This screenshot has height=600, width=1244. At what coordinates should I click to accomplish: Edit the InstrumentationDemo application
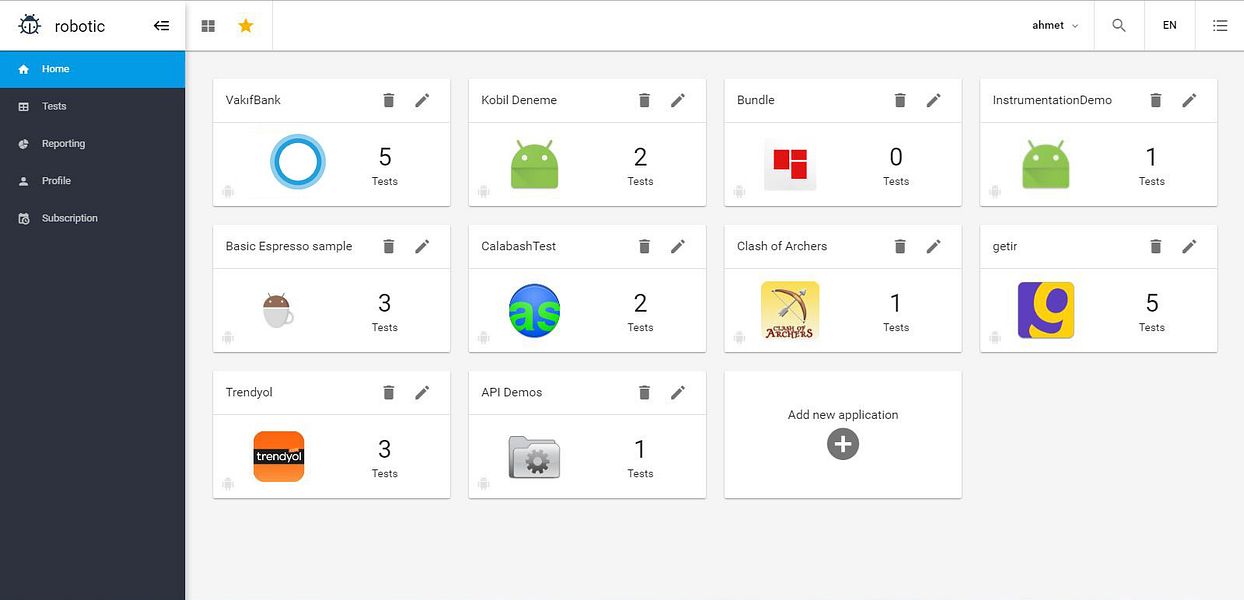pos(1189,100)
